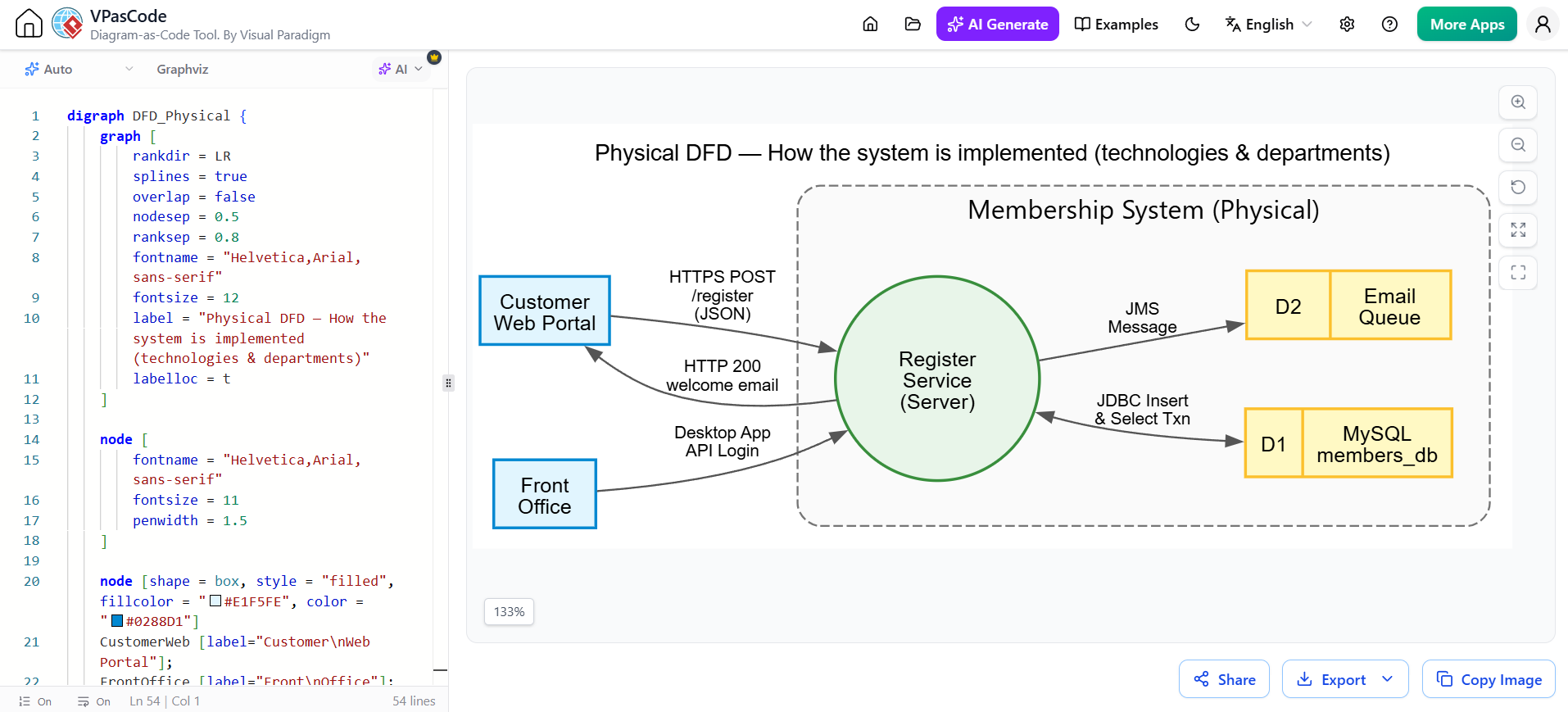
Task: Click the Email Queue data store
Action: pos(1348,305)
